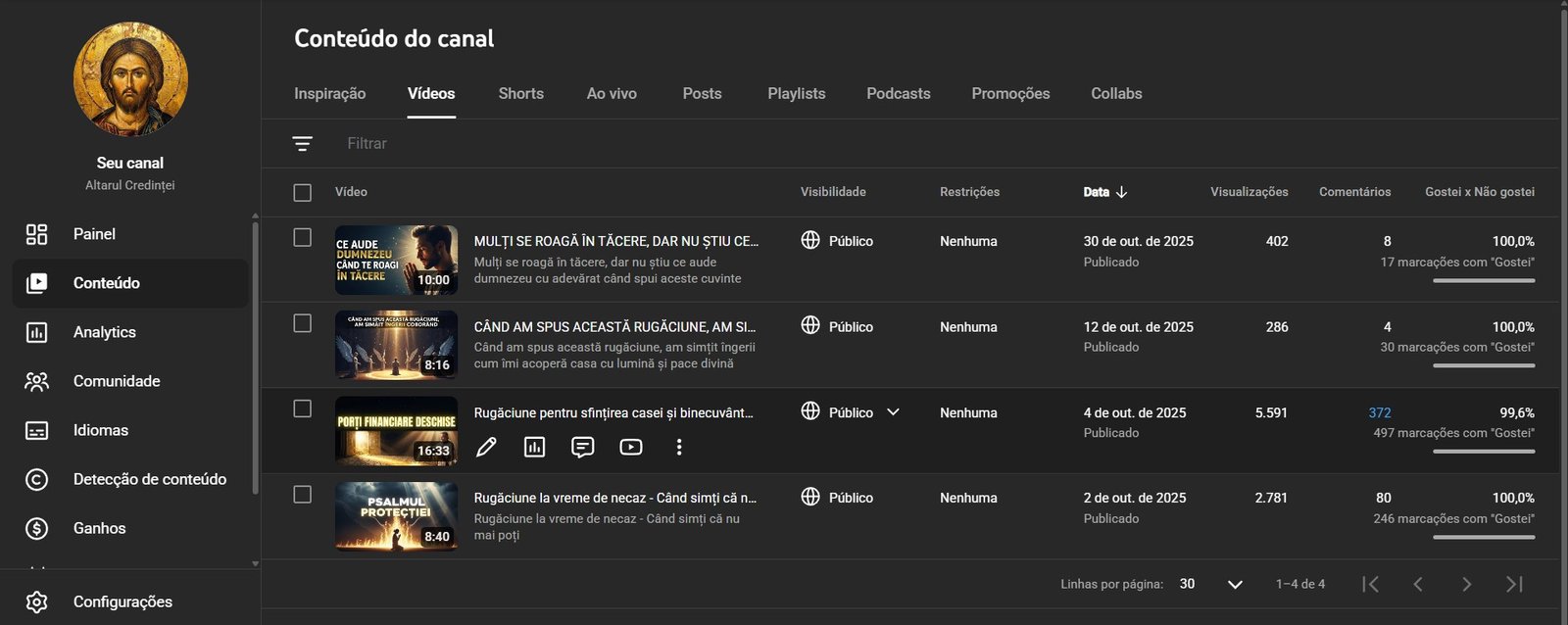Open three-dot options menu for video
The image size is (1568, 625).
point(679,448)
